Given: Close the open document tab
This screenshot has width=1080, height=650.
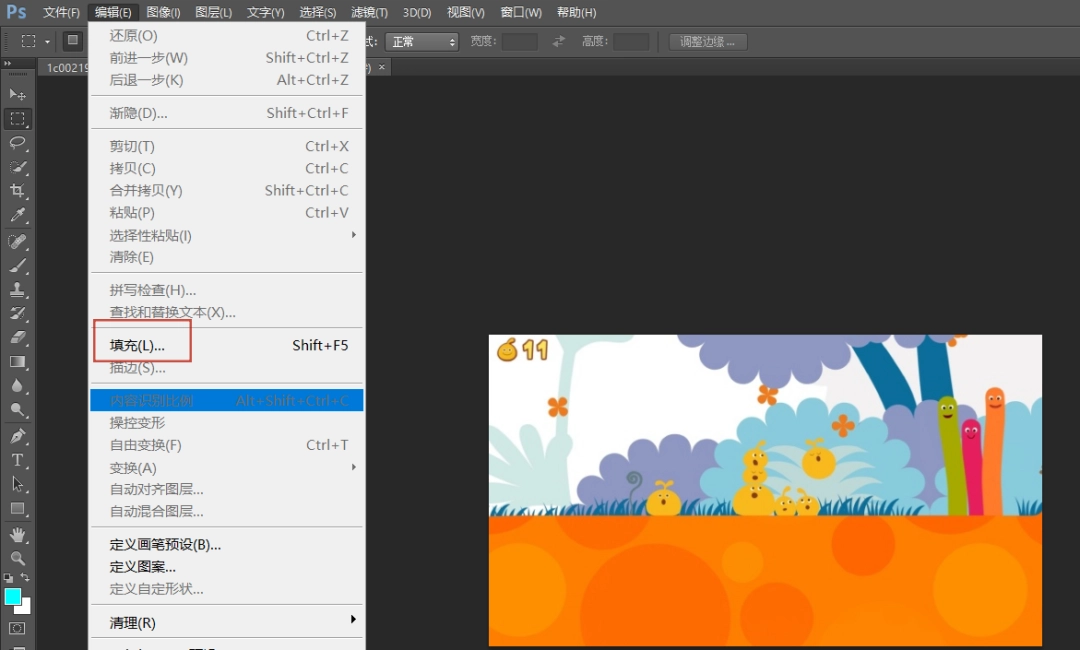Looking at the screenshot, I should click(382, 67).
